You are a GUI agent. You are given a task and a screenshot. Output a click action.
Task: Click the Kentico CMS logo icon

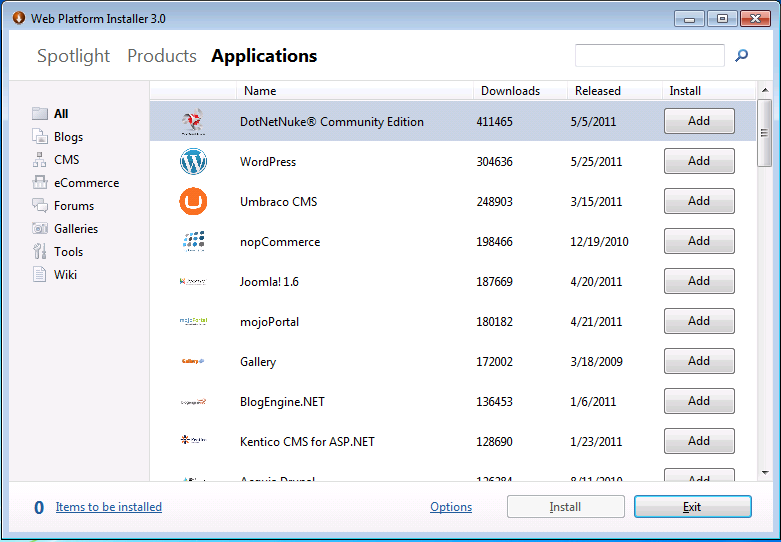[x=193, y=440]
